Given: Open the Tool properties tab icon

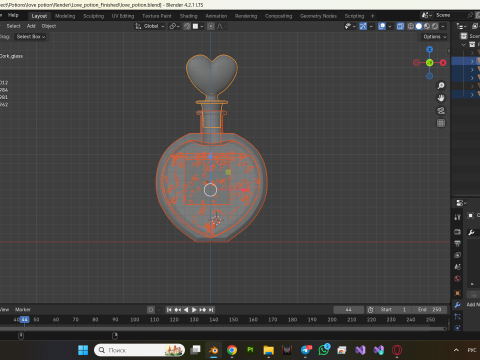Looking at the screenshot, I should [457, 217].
